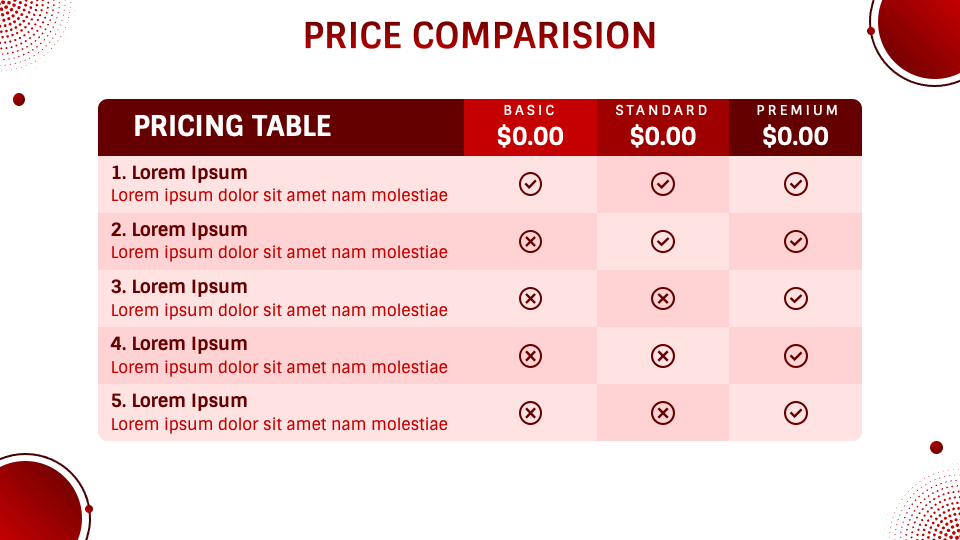Click the Standard cross icon in row 4
960x540 pixels.
(x=663, y=355)
